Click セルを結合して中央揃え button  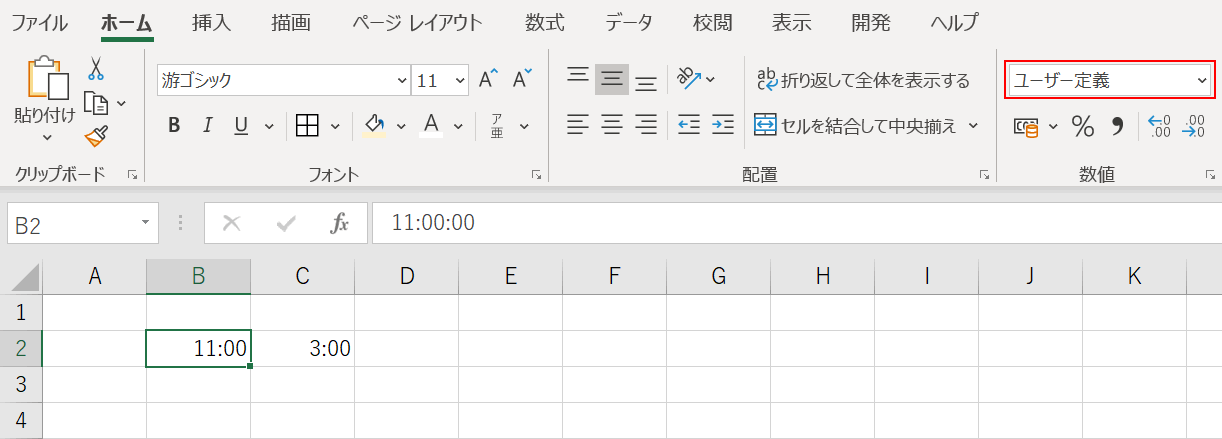click(856, 125)
